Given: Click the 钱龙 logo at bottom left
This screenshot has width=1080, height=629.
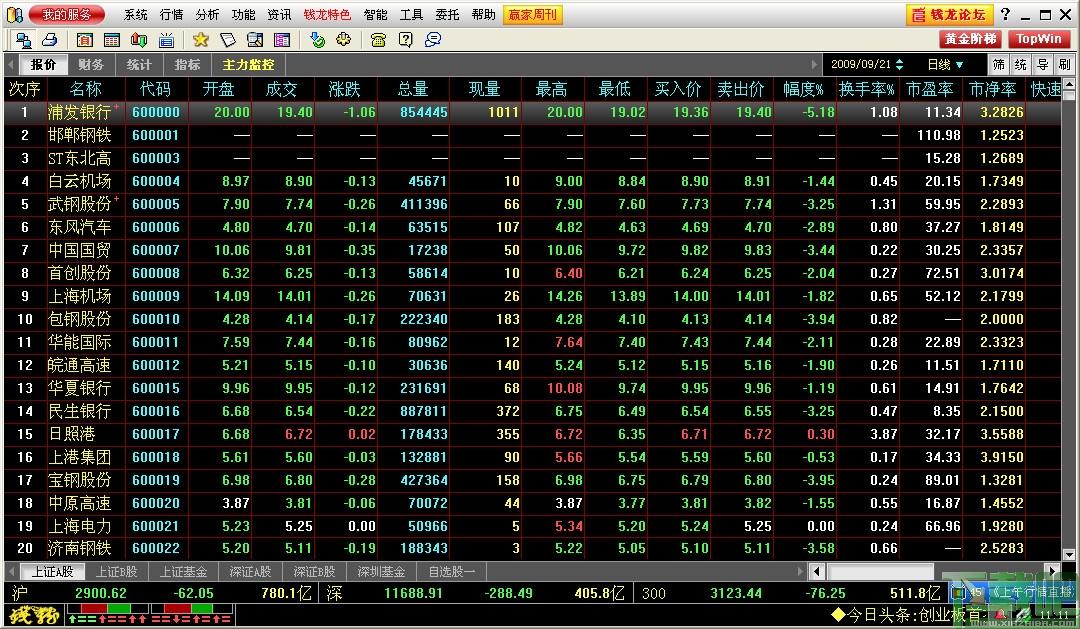Looking at the screenshot, I should (x=34, y=615).
